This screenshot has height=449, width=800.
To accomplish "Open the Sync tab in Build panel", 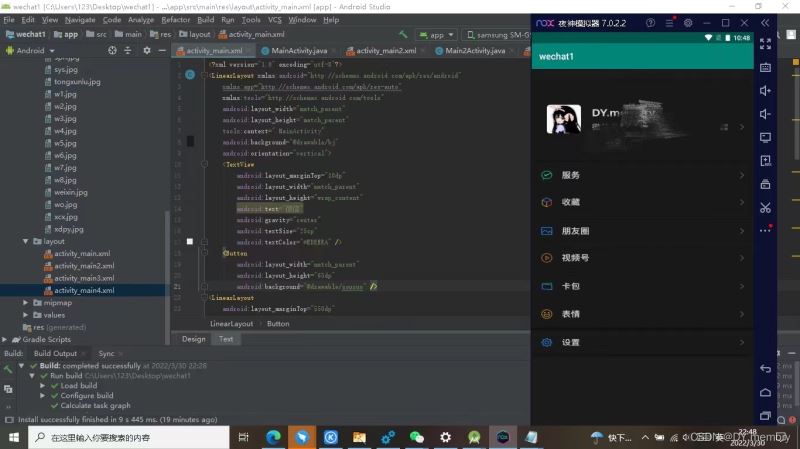I will [106, 354].
